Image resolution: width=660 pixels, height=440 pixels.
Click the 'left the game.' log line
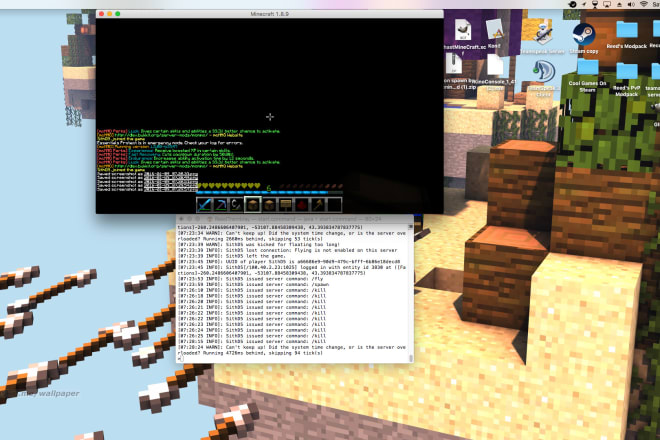click(x=232, y=256)
